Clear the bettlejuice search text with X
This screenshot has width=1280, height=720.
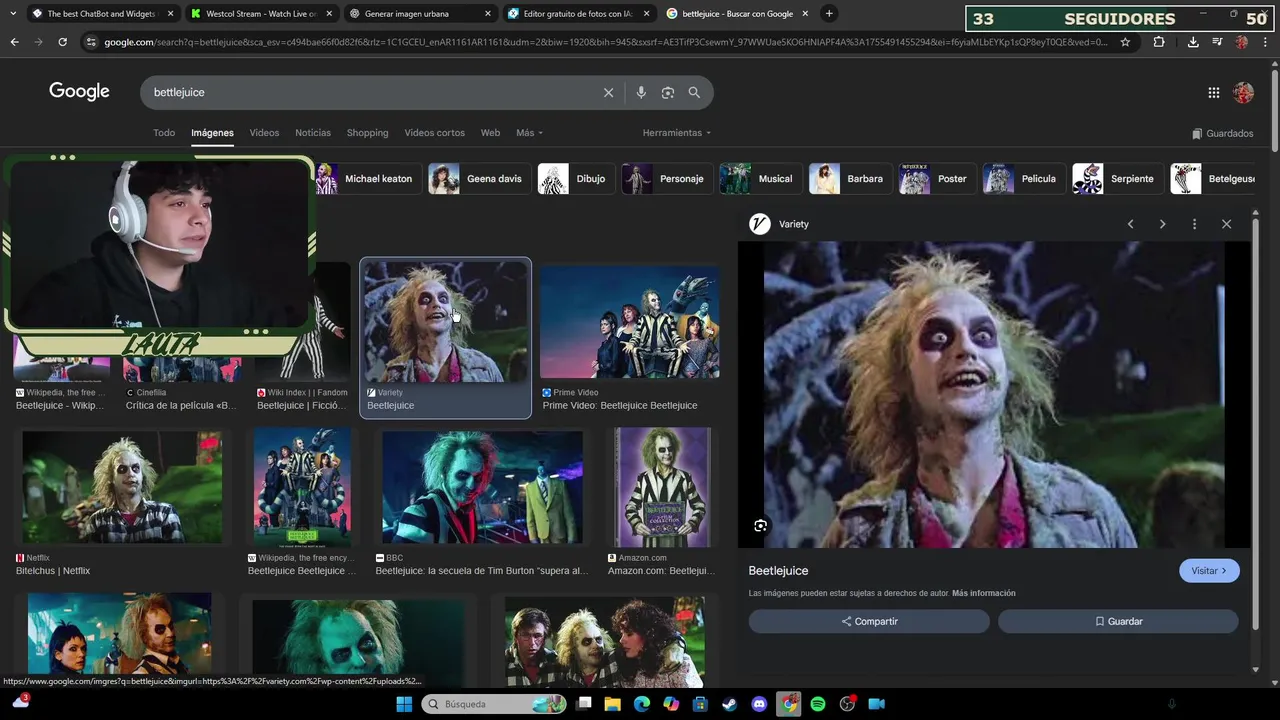[x=608, y=92]
